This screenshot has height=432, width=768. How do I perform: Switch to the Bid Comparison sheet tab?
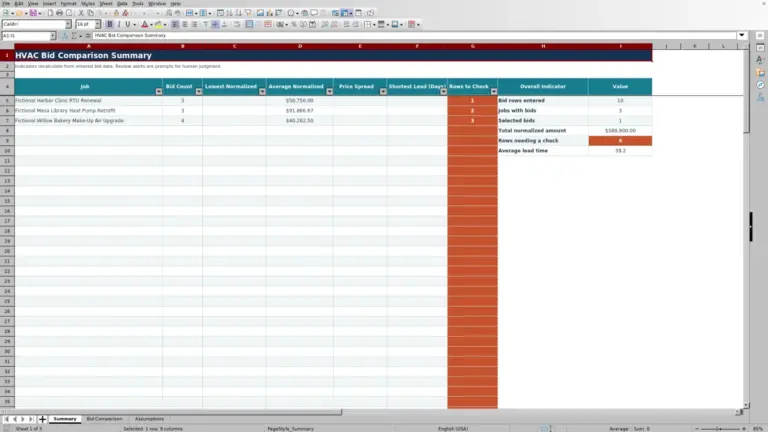(x=104, y=419)
